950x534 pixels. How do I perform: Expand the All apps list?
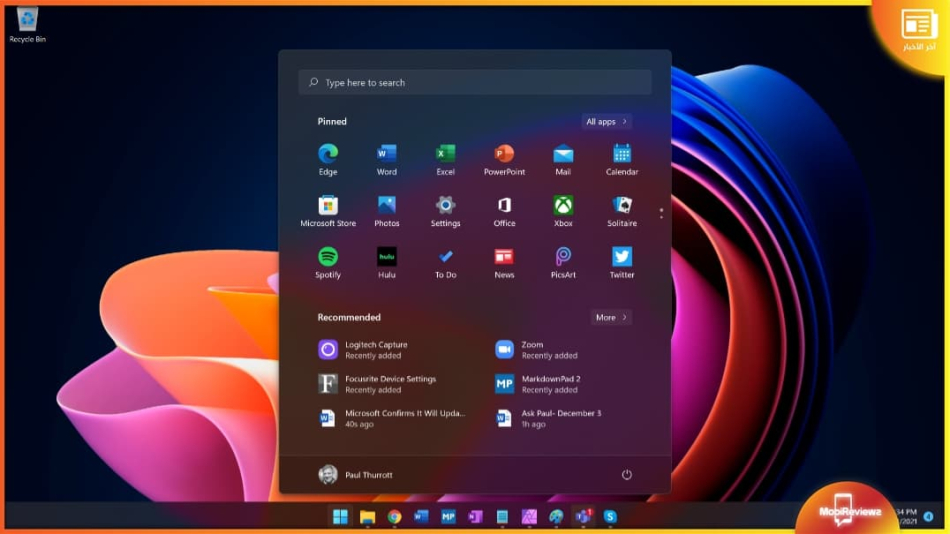(606, 122)
